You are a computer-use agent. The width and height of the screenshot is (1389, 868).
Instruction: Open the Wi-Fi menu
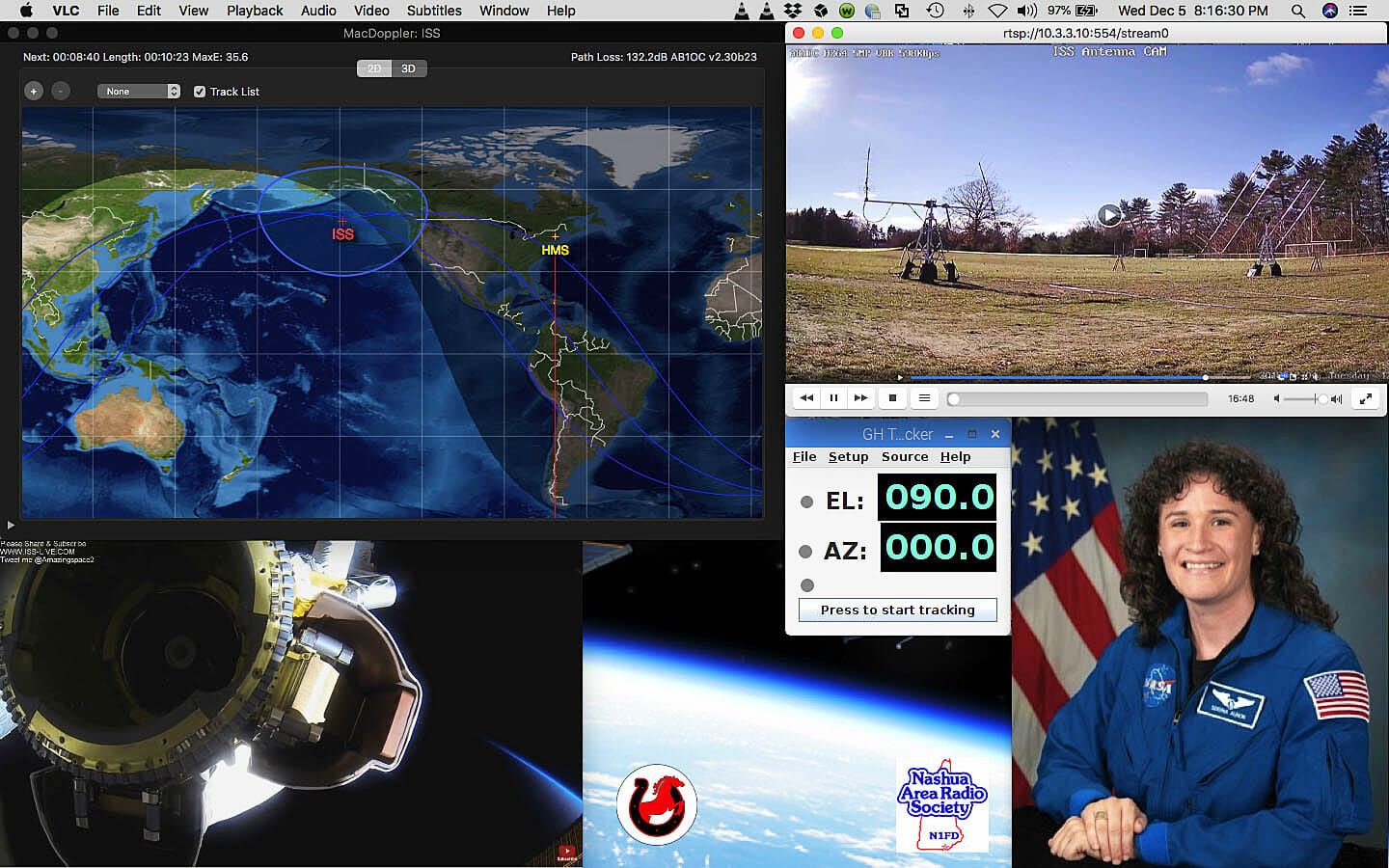coord(998,11)
